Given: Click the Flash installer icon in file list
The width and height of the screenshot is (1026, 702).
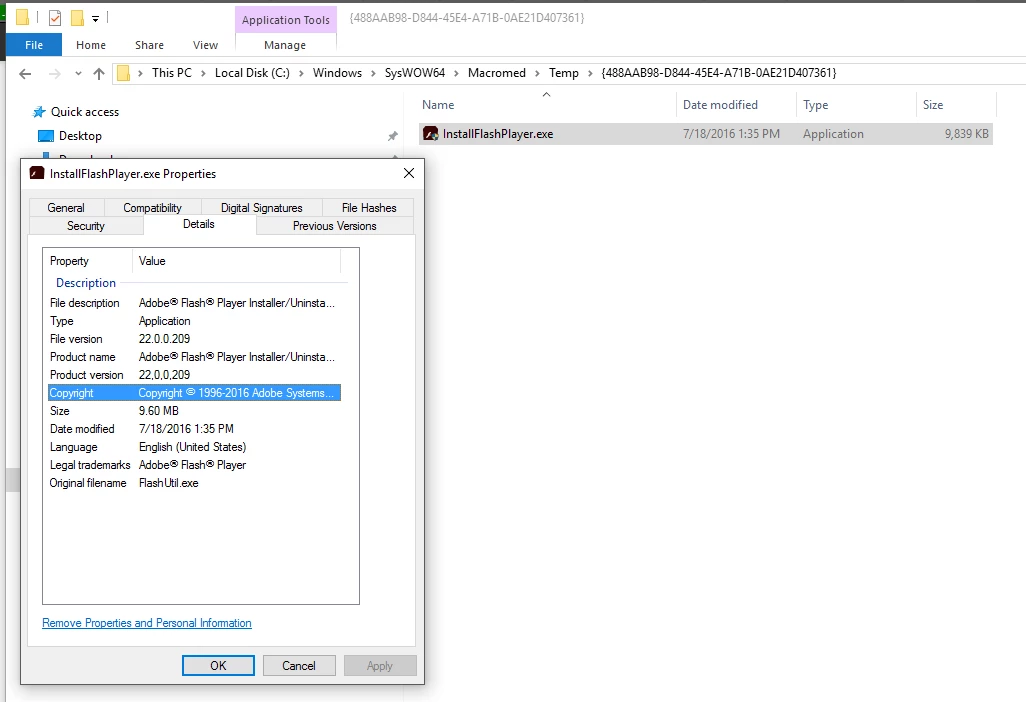Looking at the screenshot, I should pos(431,134).
